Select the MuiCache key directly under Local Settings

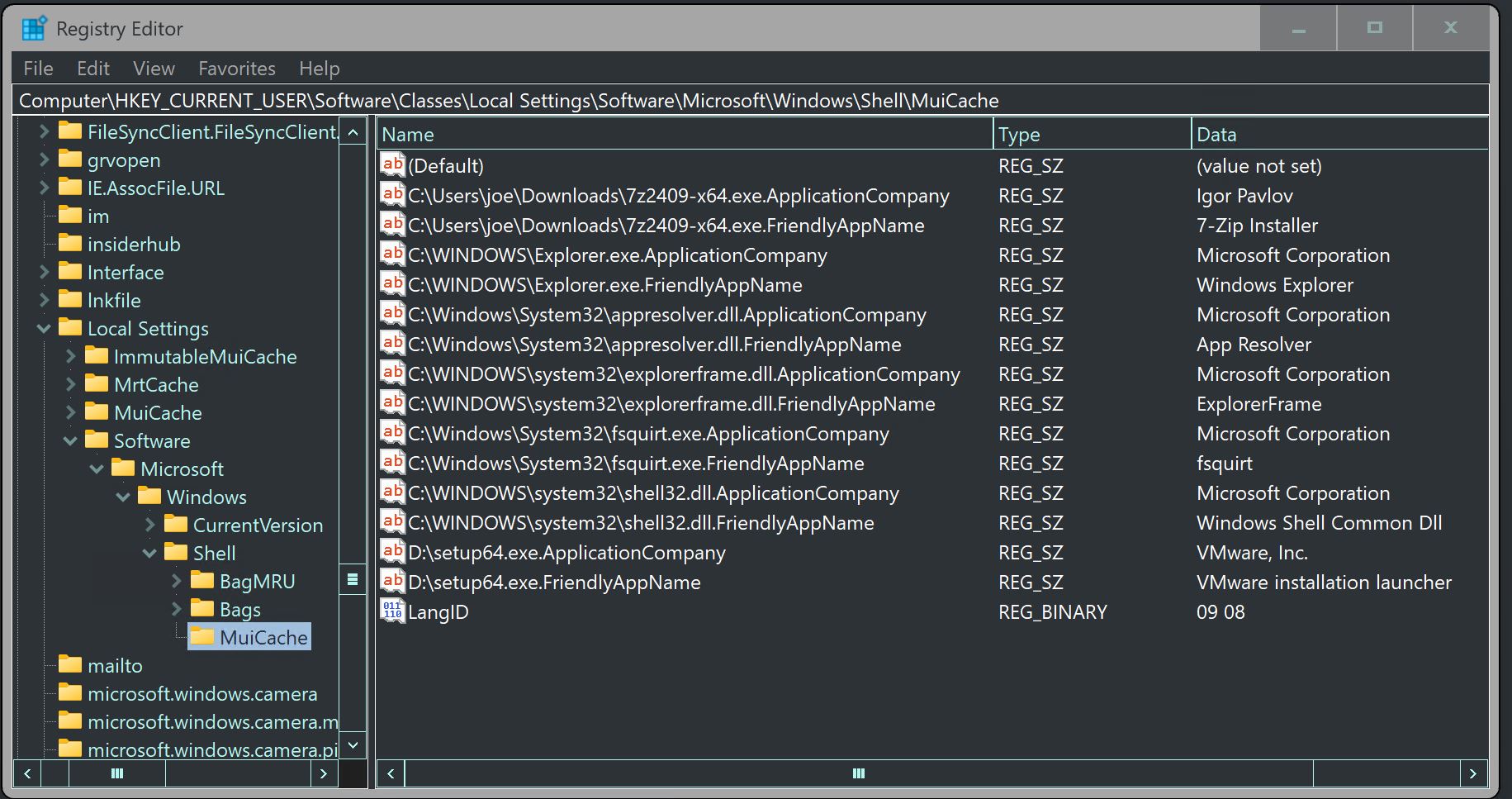(x=158, y=412)
